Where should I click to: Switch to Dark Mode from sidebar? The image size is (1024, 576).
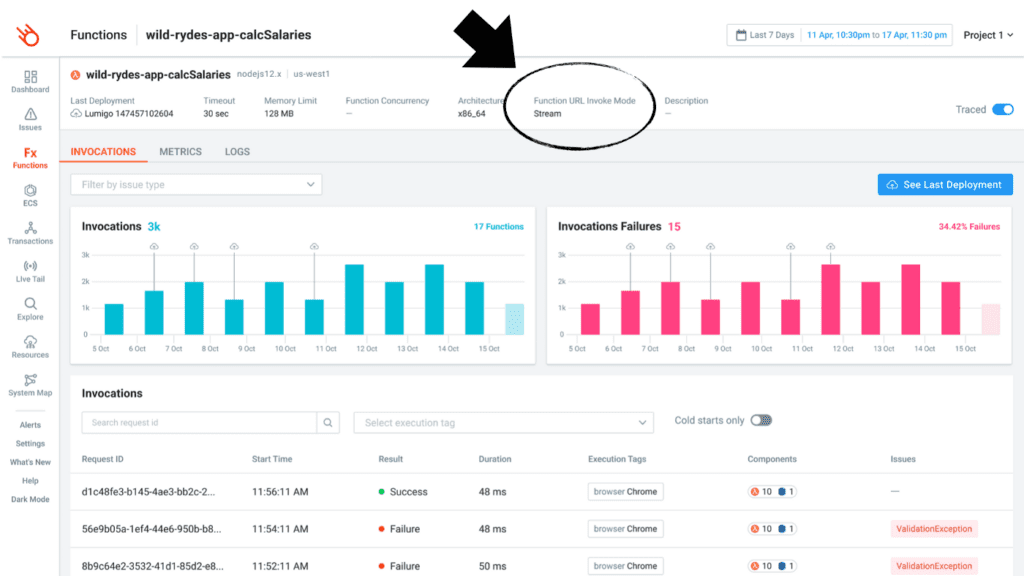click(30, 500)
